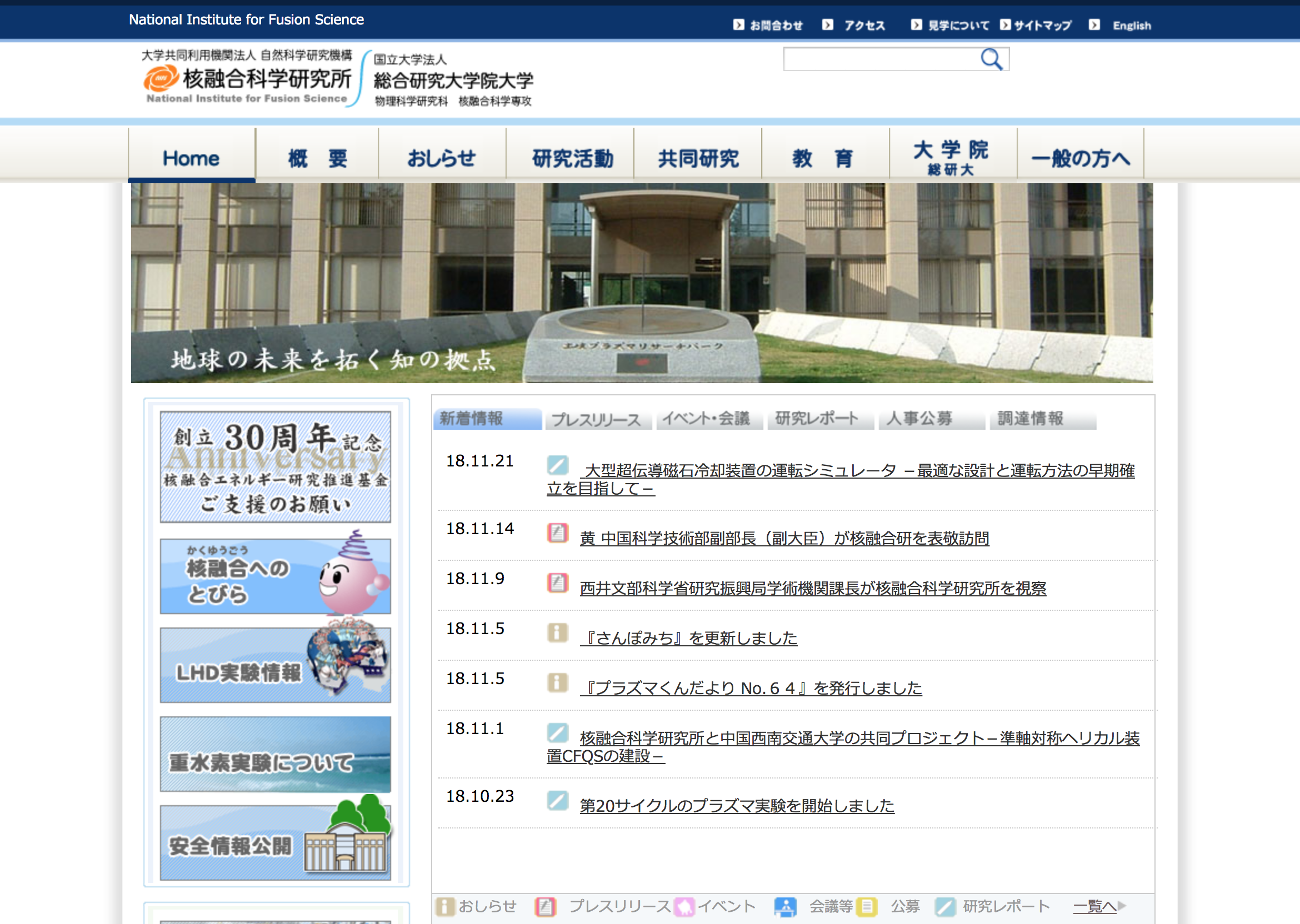The width and height of the screenshot is (1300, 924).
Task: Open the 西井文部科学省 news link
Action: point(813,587)
